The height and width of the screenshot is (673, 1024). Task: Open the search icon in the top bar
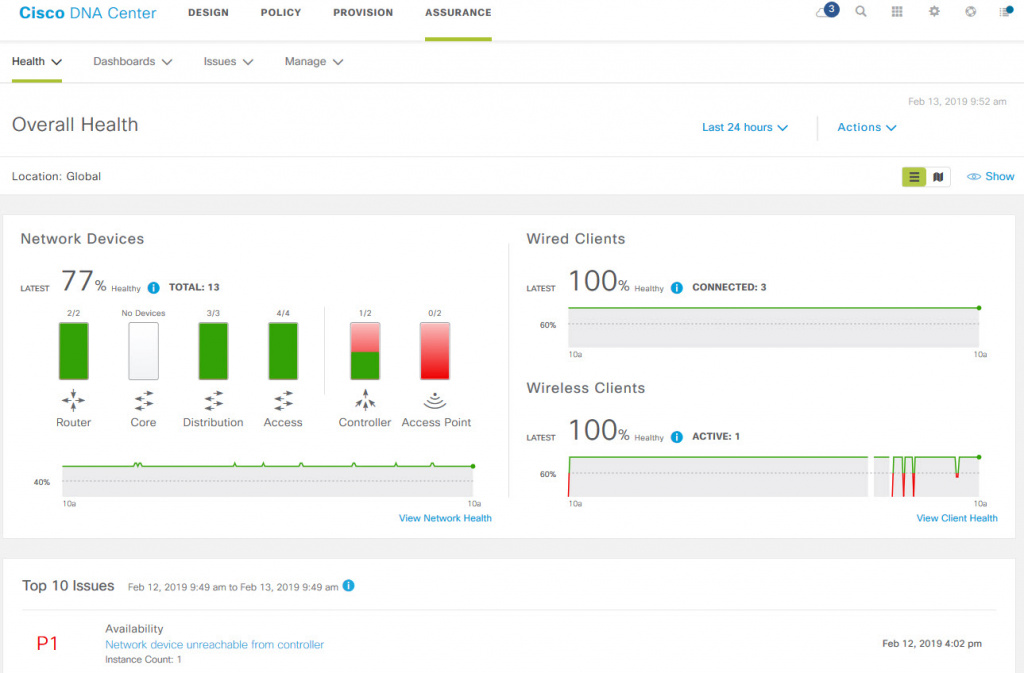(861, 12)
